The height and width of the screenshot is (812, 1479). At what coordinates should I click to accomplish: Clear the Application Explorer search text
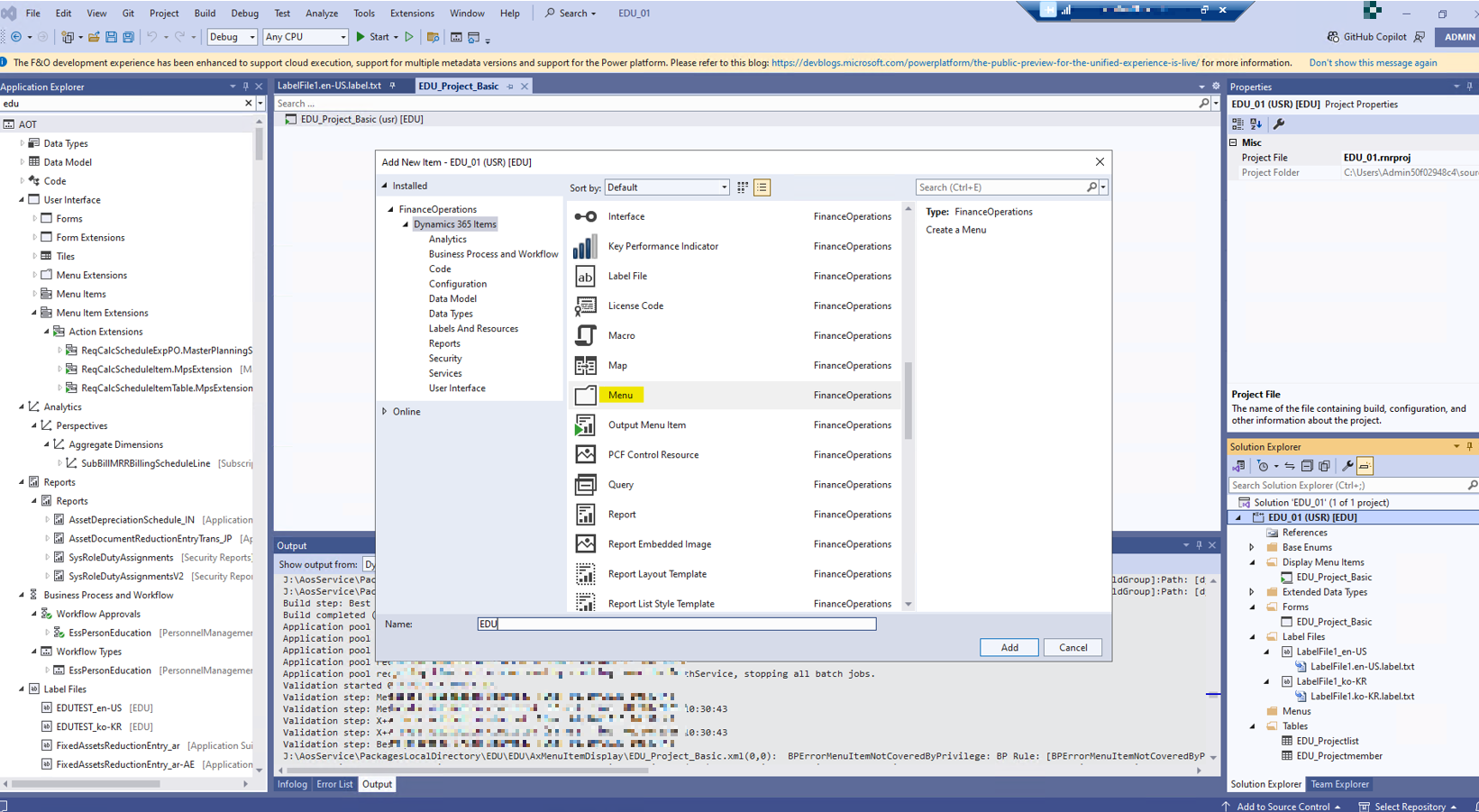pos(249,104)
